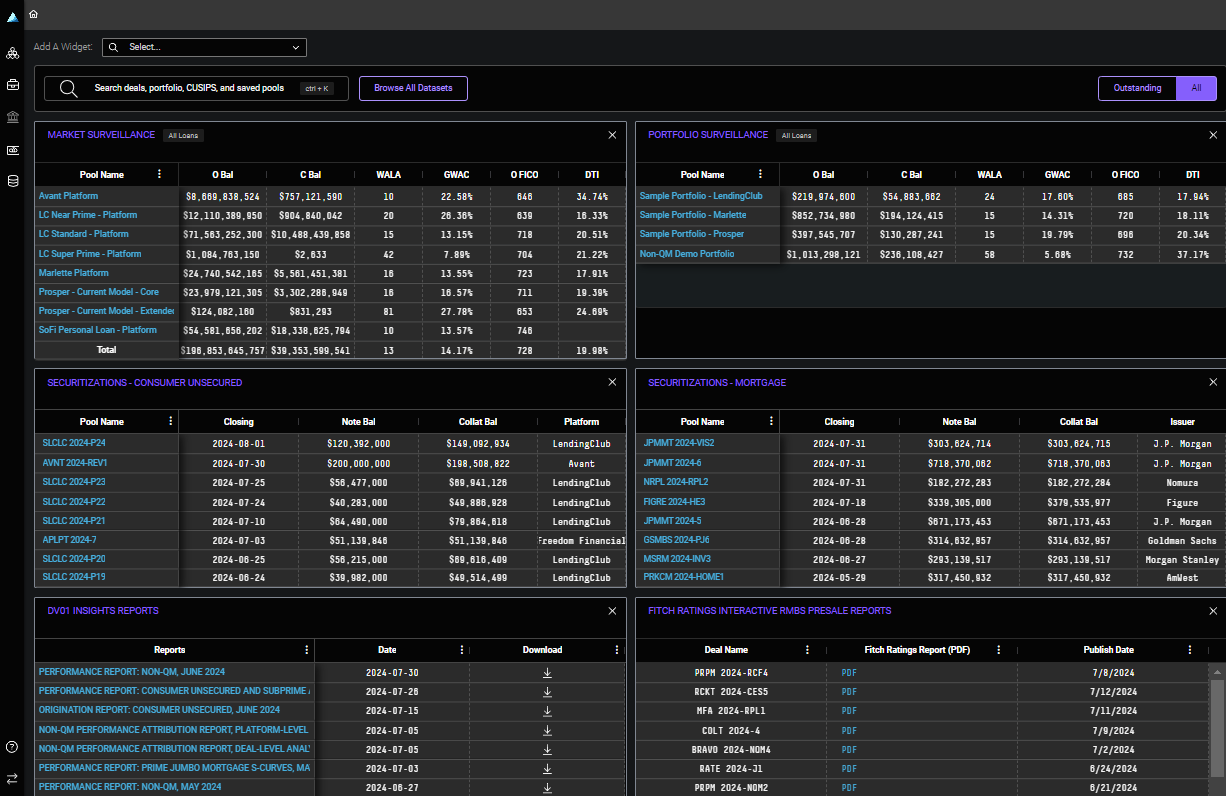Image resolution: width=1226 pixels, height=796 pixels.
Task: Select the Total row O Bal value
Action: [223, 351]
